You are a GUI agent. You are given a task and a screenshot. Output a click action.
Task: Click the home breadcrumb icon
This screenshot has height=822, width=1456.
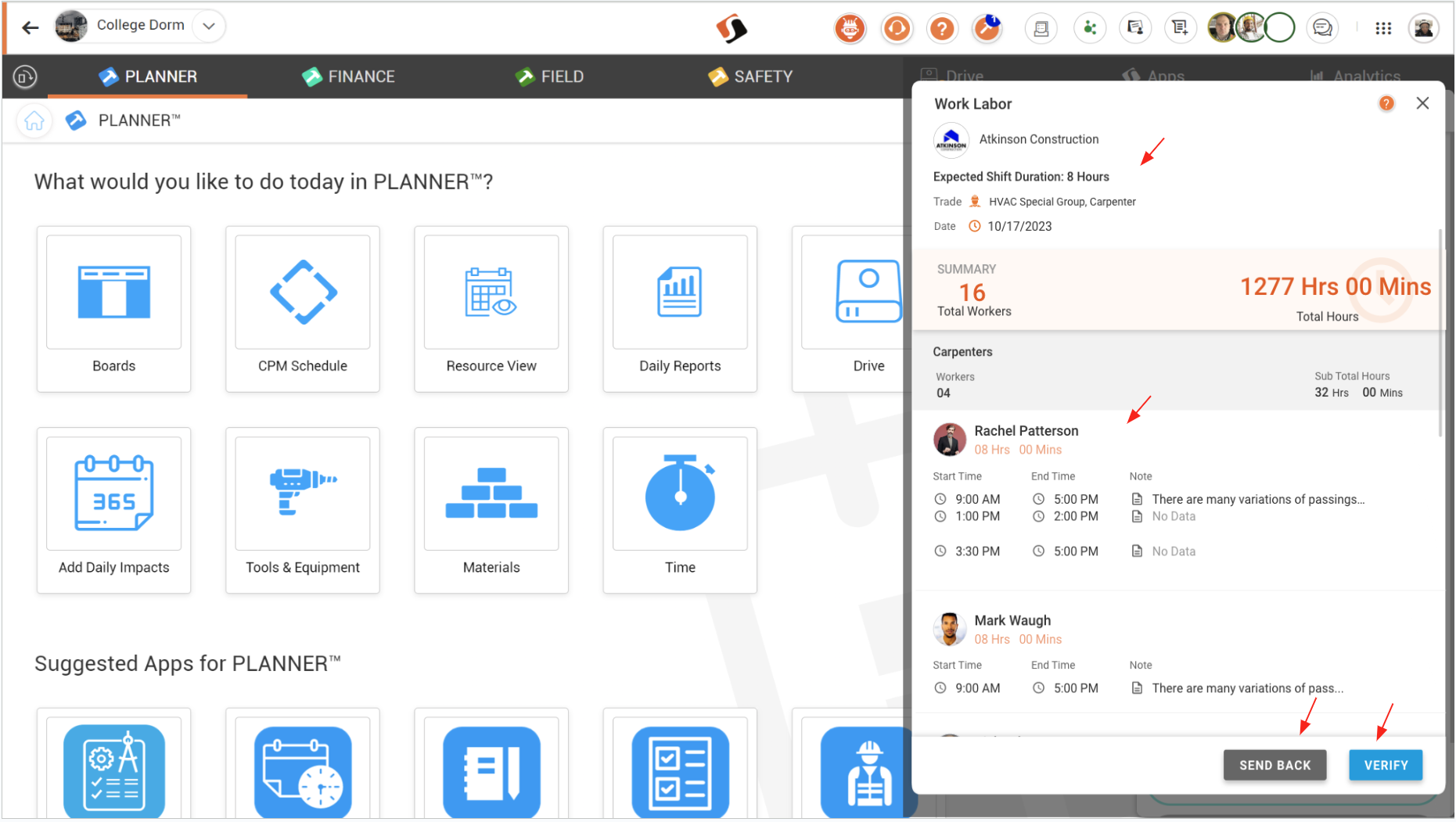pos(34,120)
